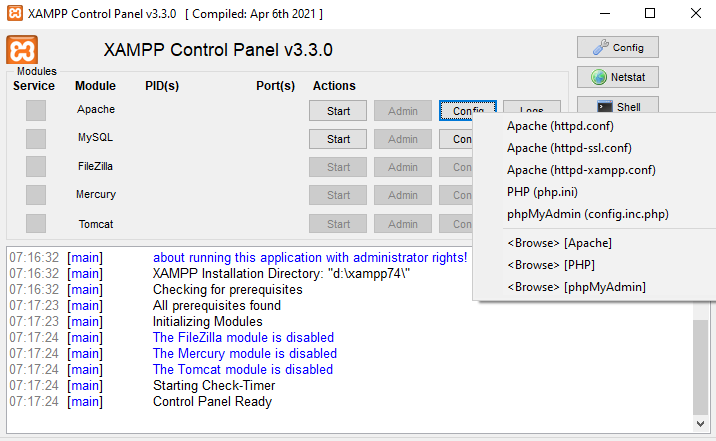This screenshot has height=441, width=716.
Task: Click log line 'The FileZilla module is disabled'
Action: [x=243, y=337]
